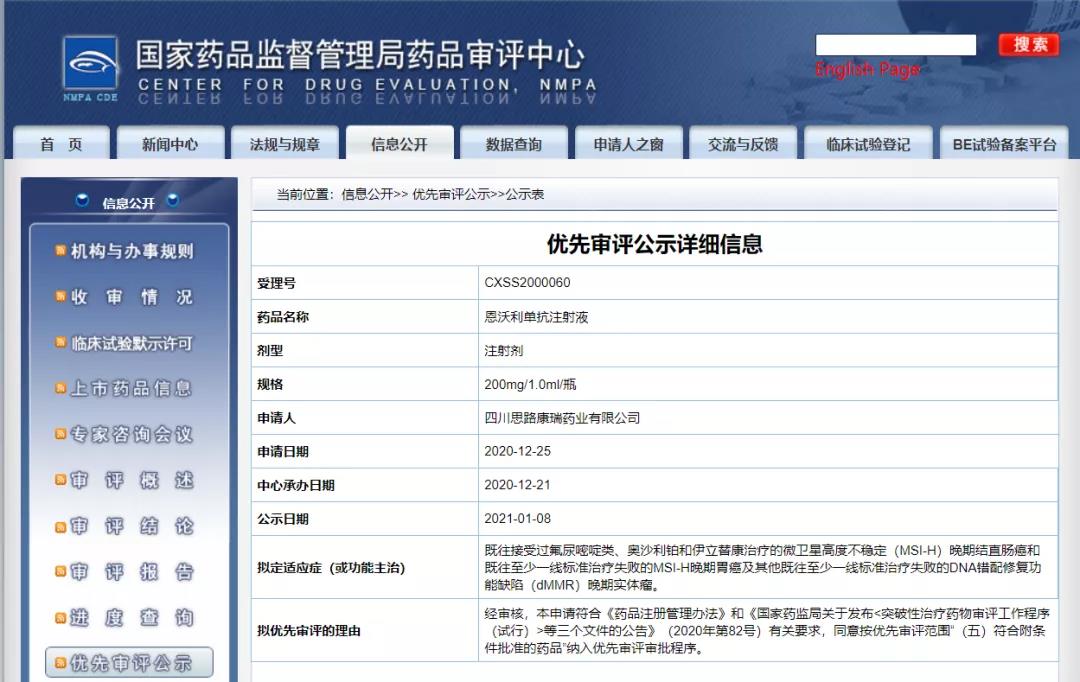Open 收审情况 in sidebar
Viewport: 1080px width, 682px height.
(x=132, y=297)
